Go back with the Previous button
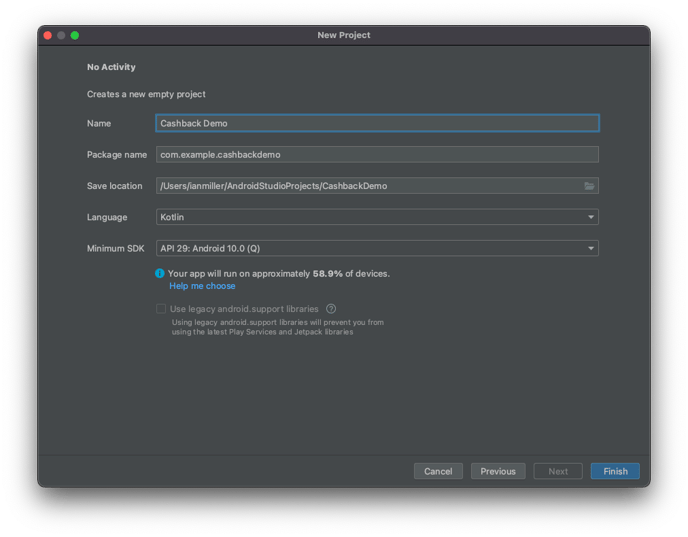 click(498, 471)
